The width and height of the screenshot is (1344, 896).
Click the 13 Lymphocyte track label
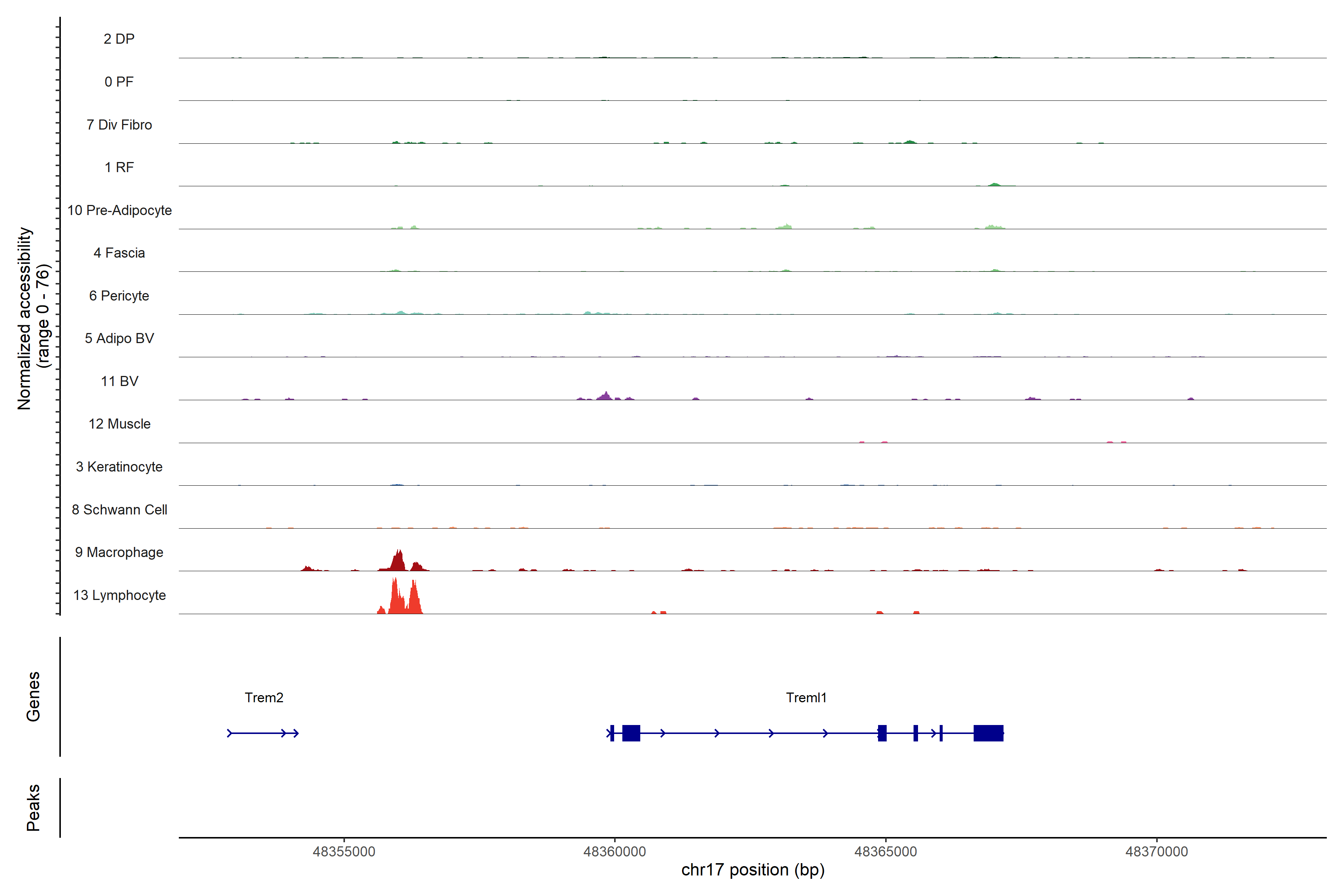pos(119,595)
